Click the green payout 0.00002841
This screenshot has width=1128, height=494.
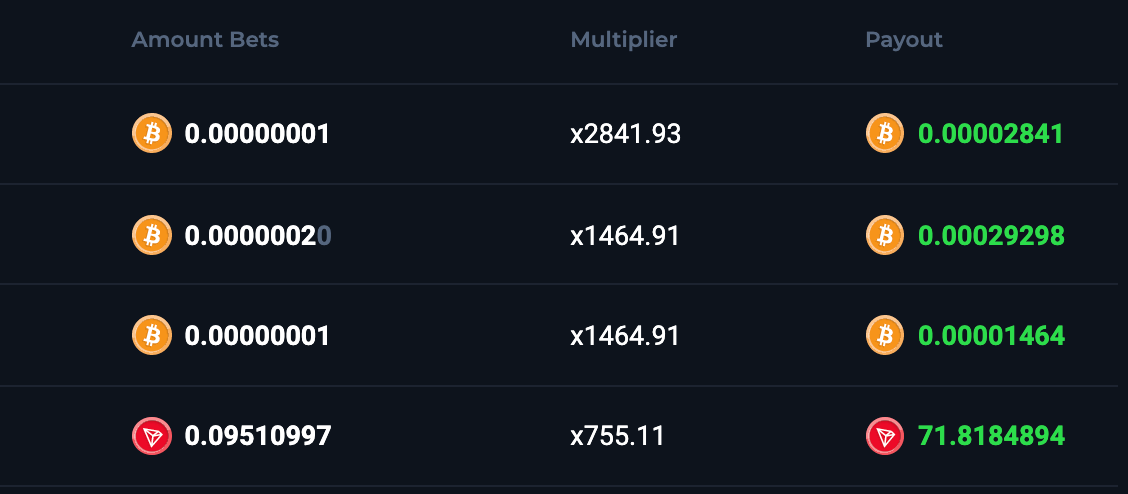[990, 134]
